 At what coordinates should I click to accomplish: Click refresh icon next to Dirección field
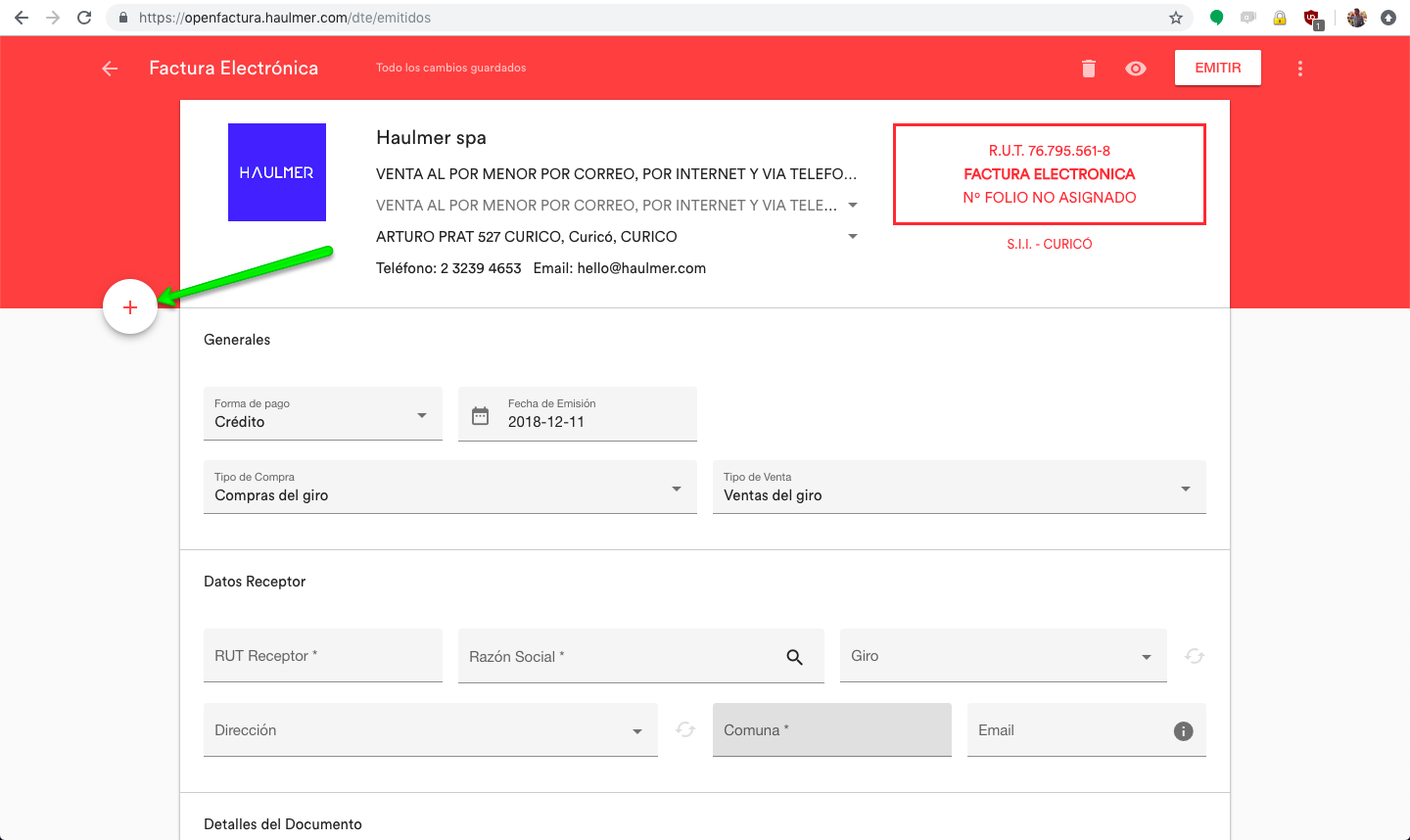685,730
